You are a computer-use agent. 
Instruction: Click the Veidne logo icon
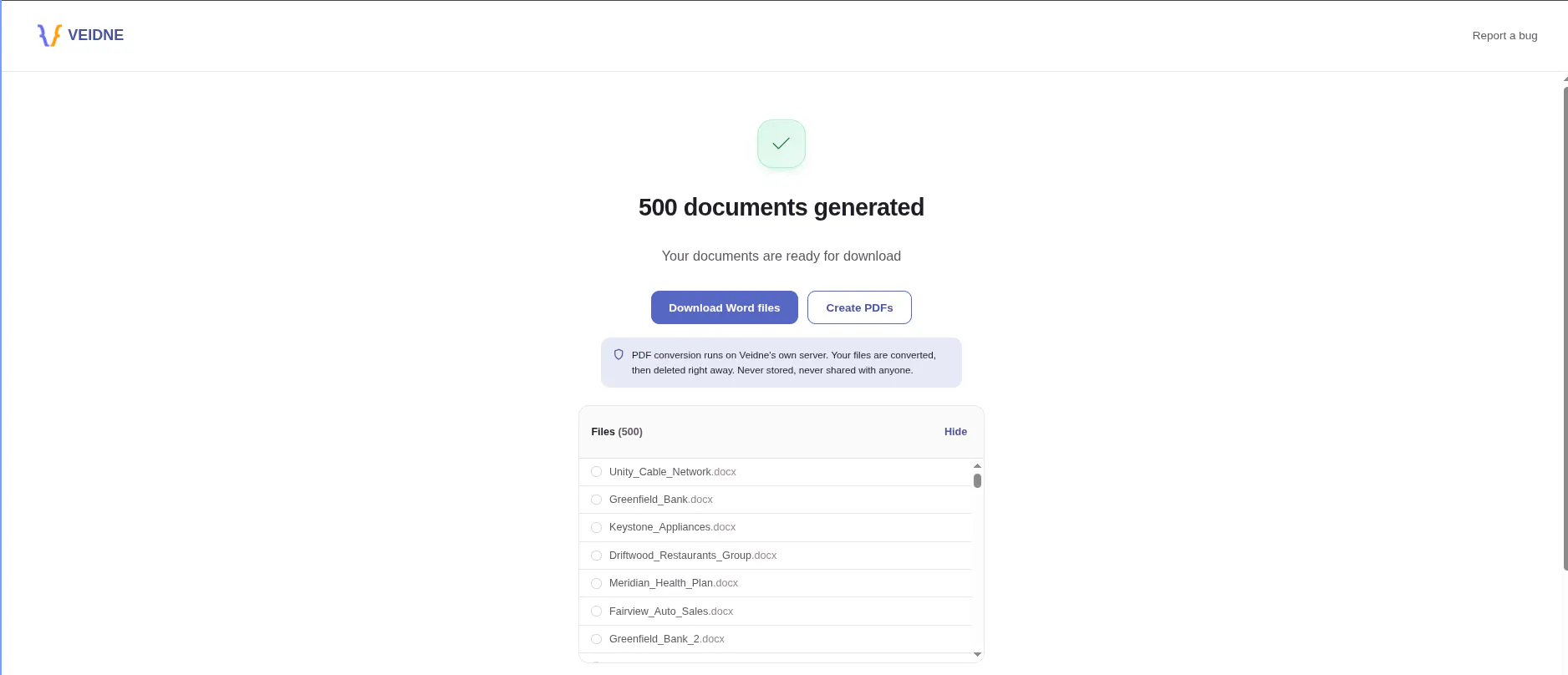49,35
